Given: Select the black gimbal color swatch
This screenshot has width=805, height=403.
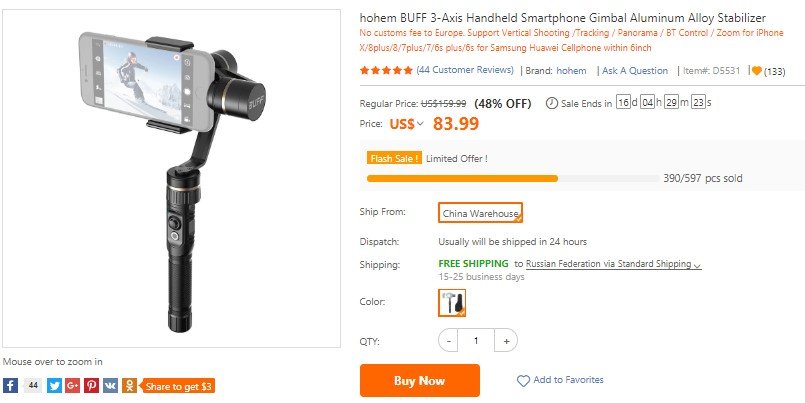Looking at the screenshot, I should click(452, 302).
